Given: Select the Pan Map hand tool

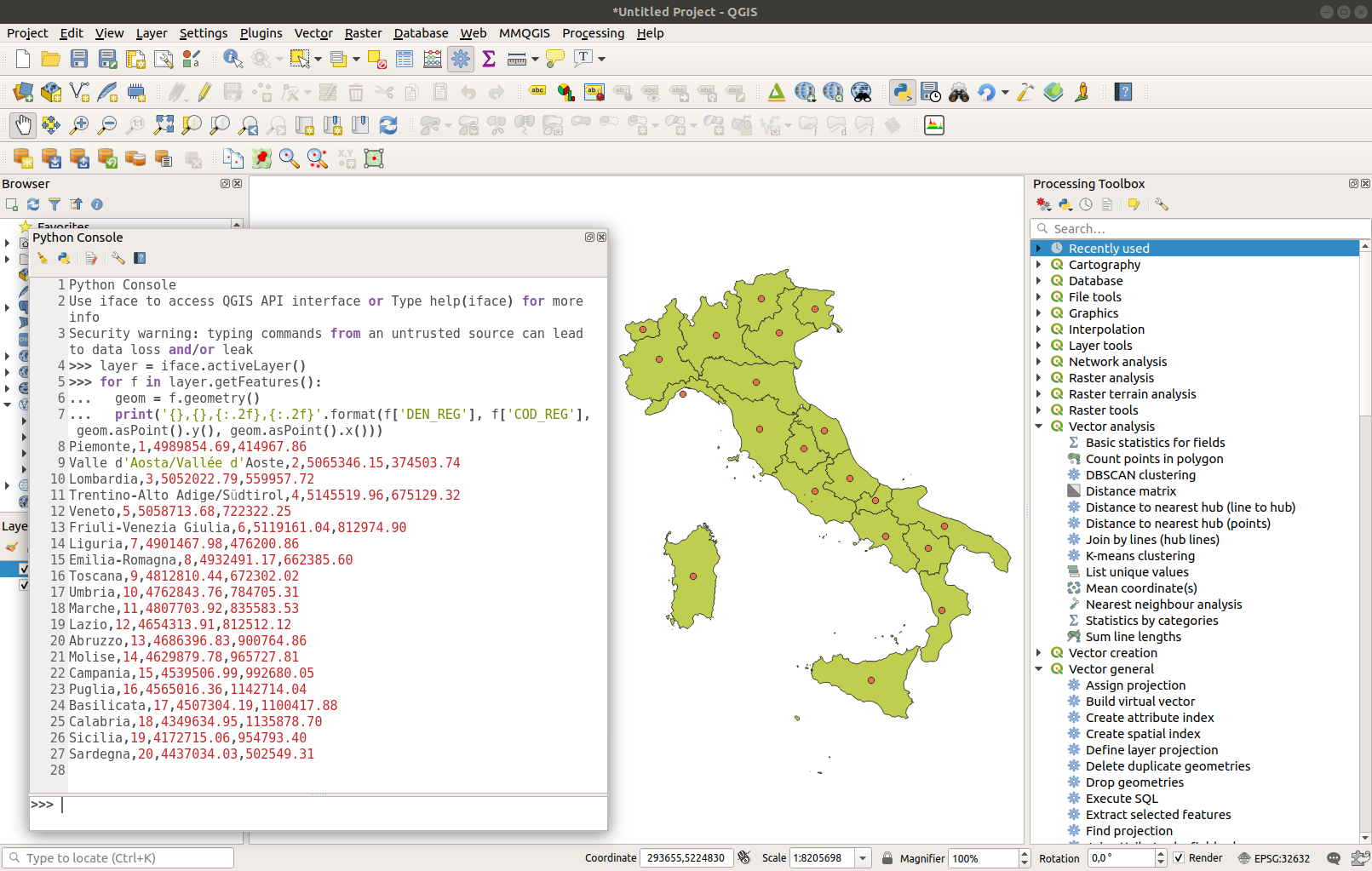Looking at the screenshot, I should (23, 125).
